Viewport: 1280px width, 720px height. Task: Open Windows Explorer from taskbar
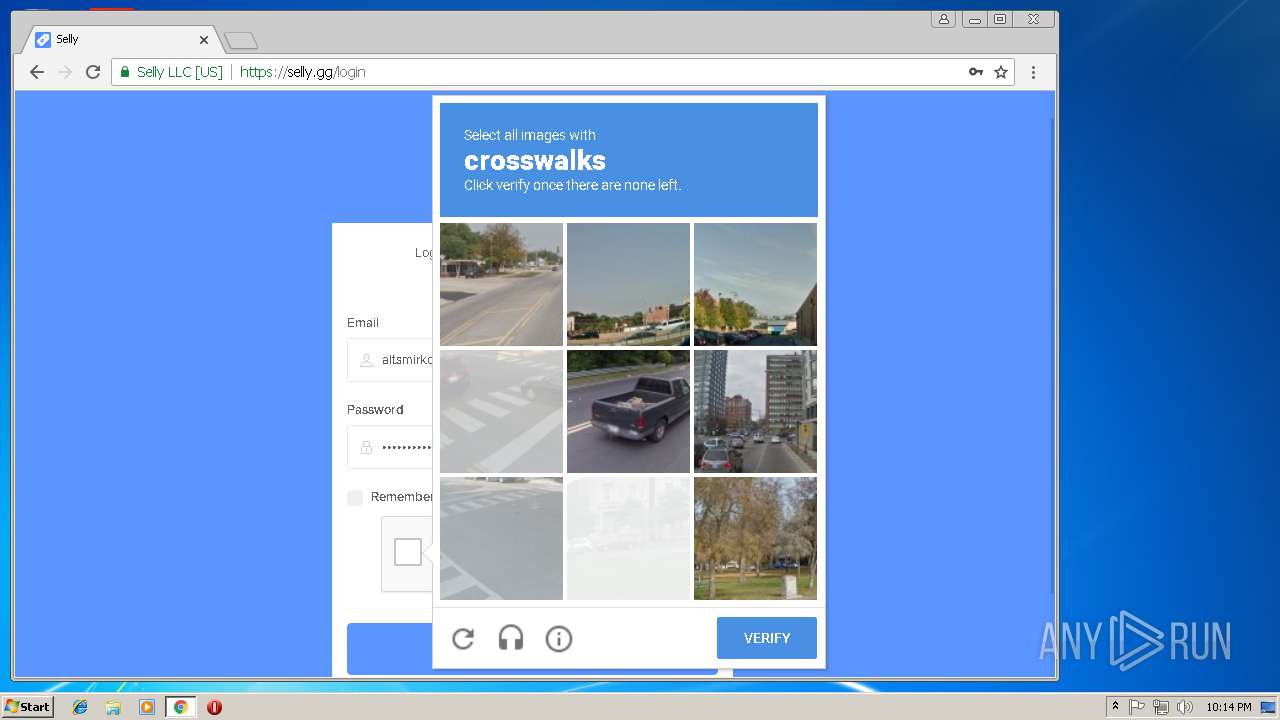tap(113, 707)
